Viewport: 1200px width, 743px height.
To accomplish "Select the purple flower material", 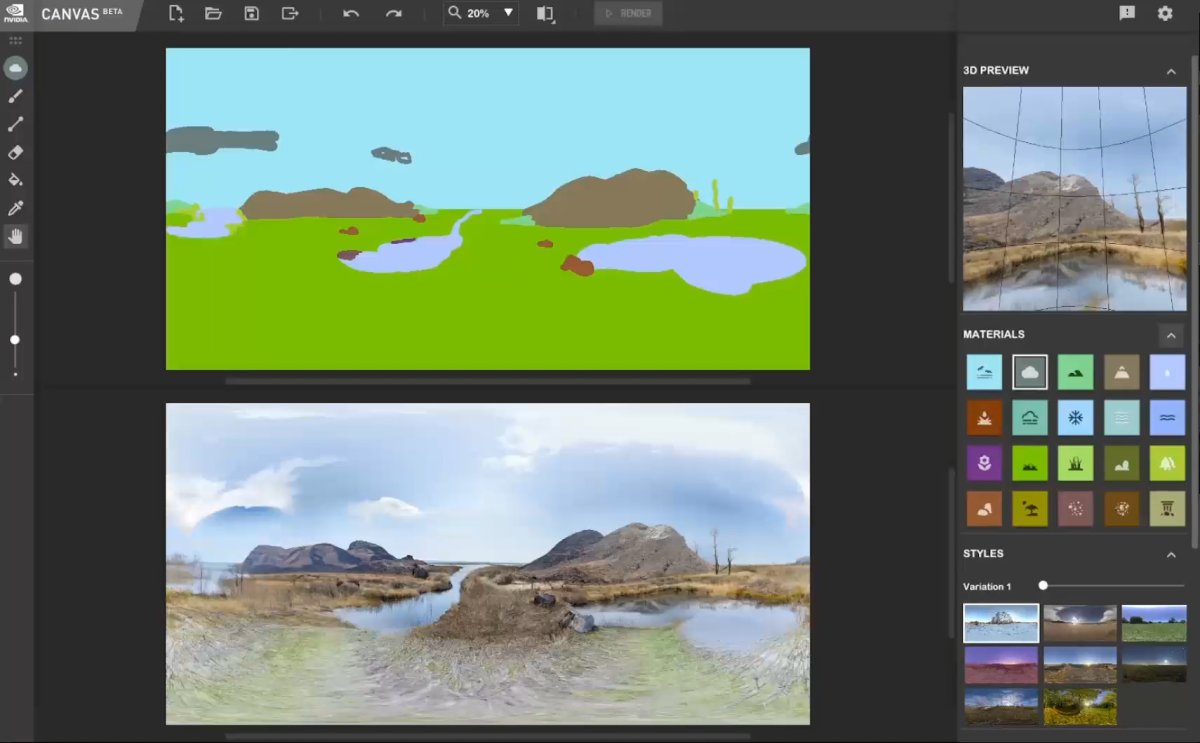I will [984, 463].
